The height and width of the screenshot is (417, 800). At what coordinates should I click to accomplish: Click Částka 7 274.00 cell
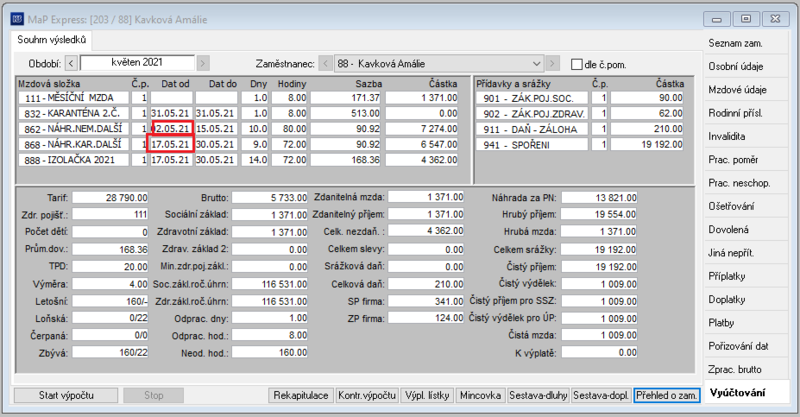point(422,129)
